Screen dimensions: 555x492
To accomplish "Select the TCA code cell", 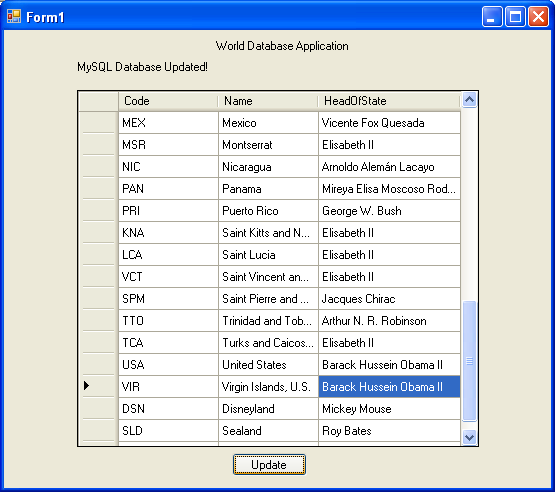I will click(168, 342).
